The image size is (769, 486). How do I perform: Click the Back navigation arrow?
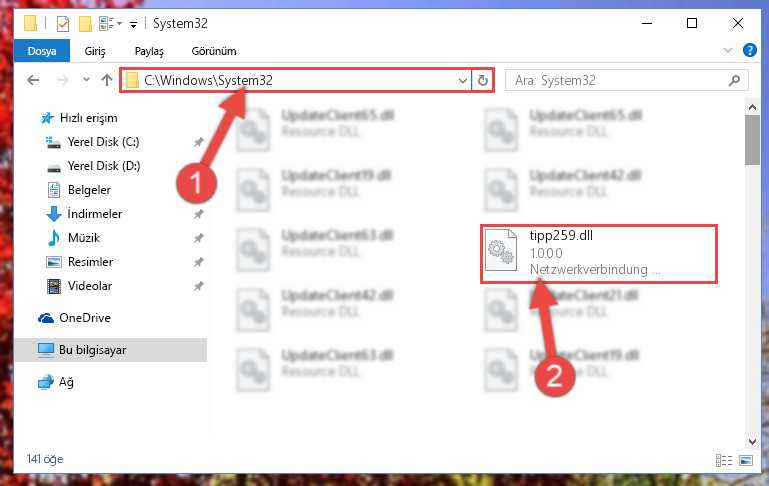tap(33, 80)
